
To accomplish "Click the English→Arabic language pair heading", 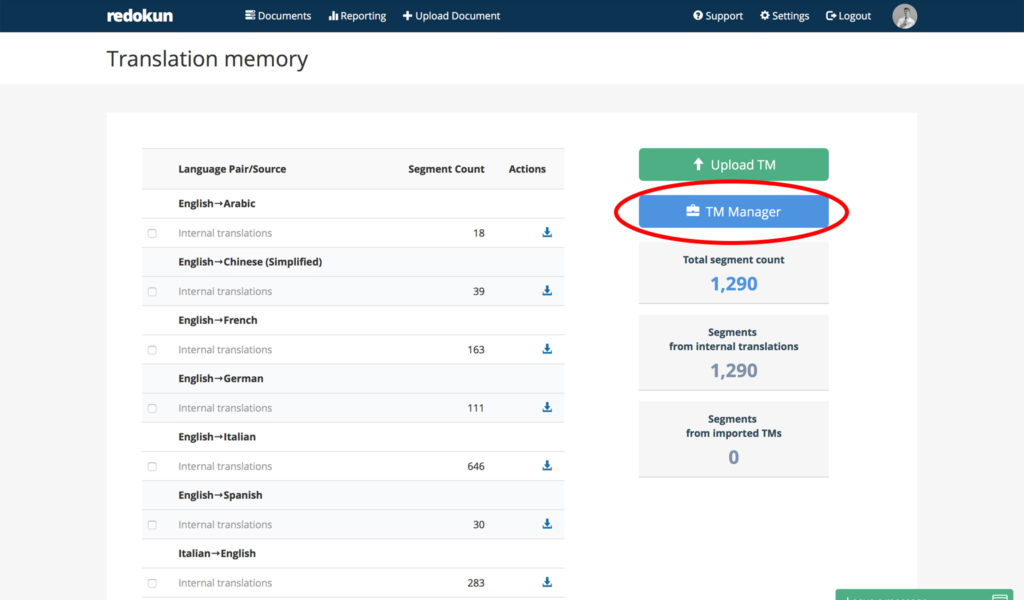I will click(217, 204).
